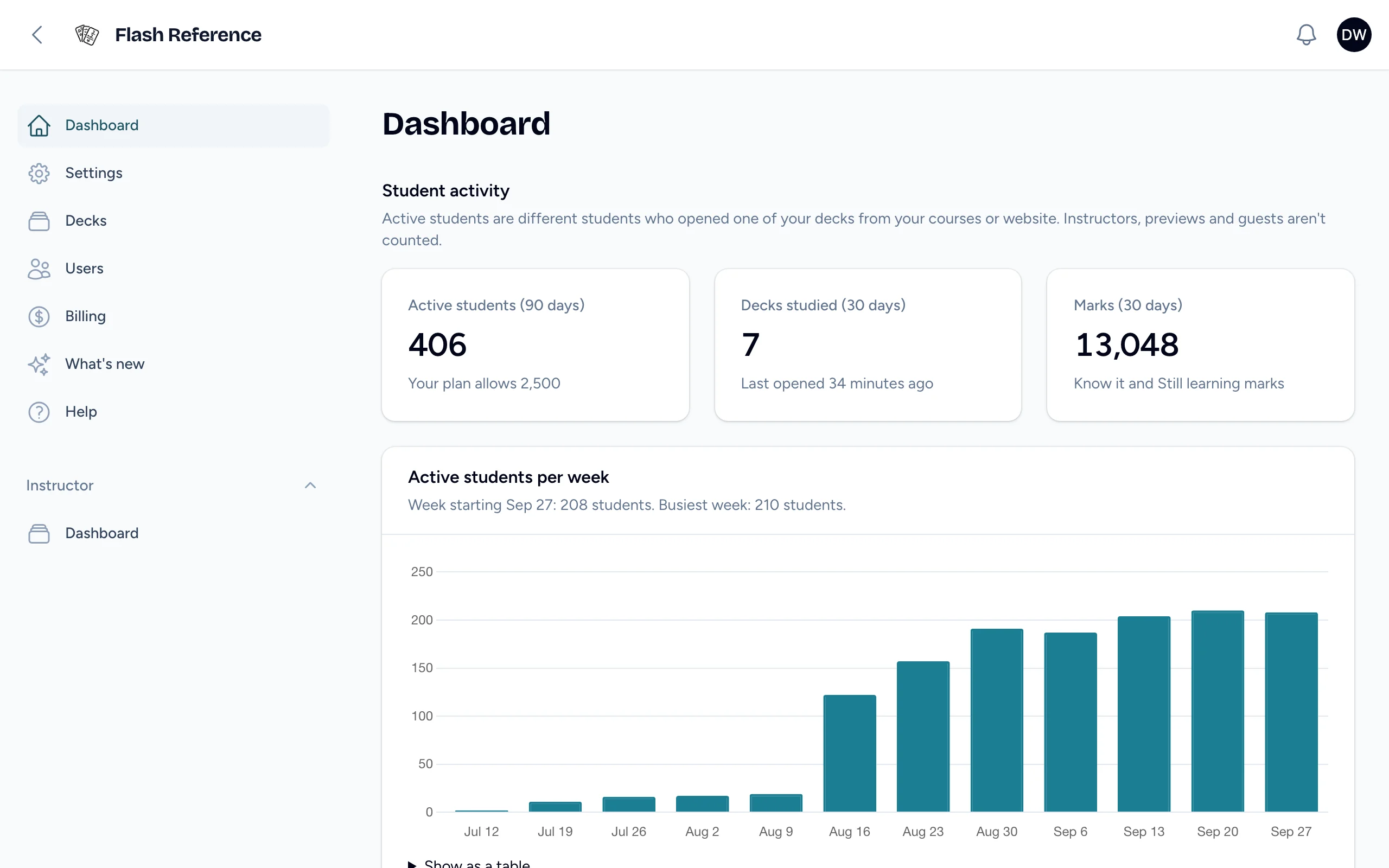
Task: Click the Last opened 34 minutes ago text
Action: [x=837, y=384]
